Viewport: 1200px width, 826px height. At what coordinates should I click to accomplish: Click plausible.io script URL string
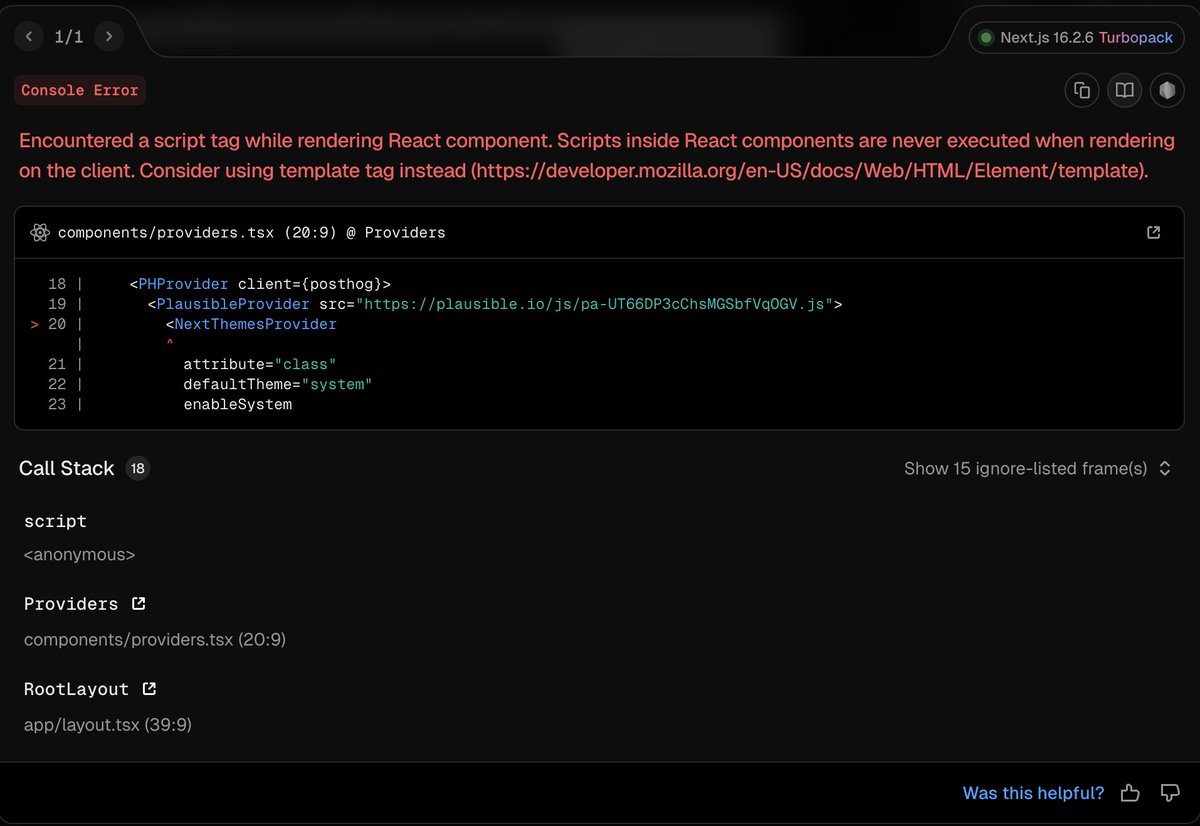pyautogui.click(x=596, y=304)
